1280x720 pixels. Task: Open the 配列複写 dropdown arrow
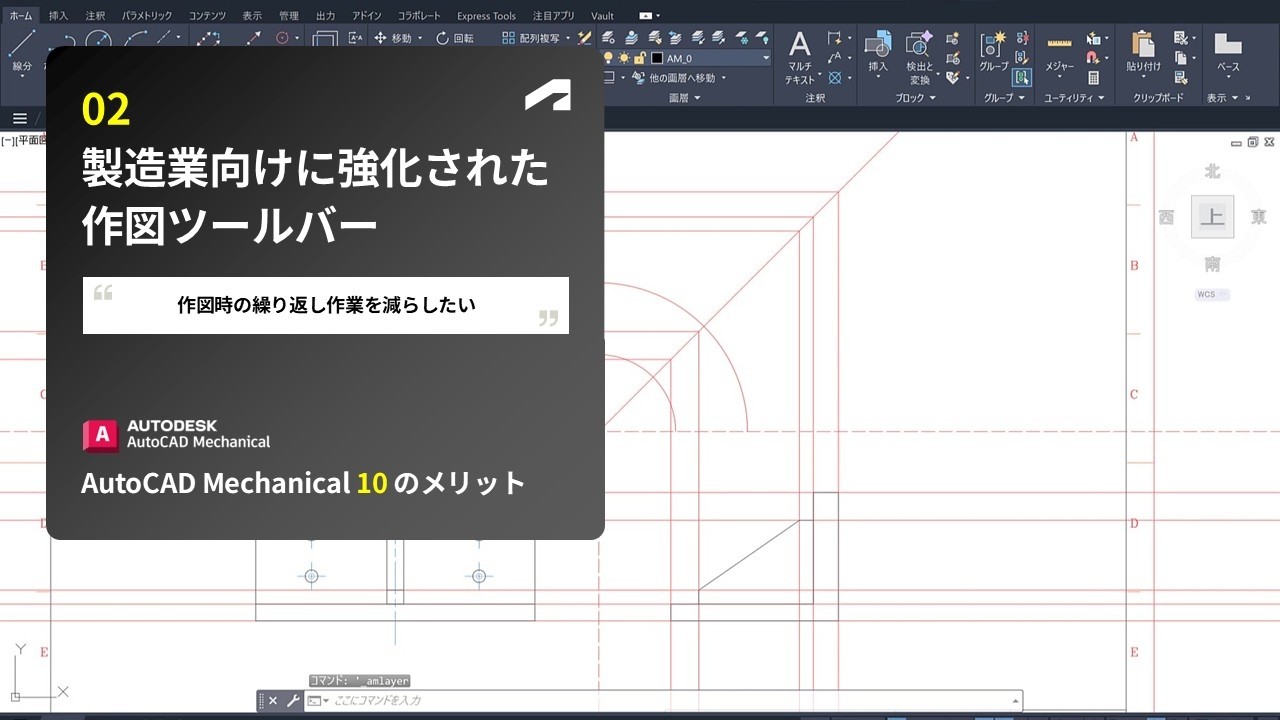tap(568, 38)
